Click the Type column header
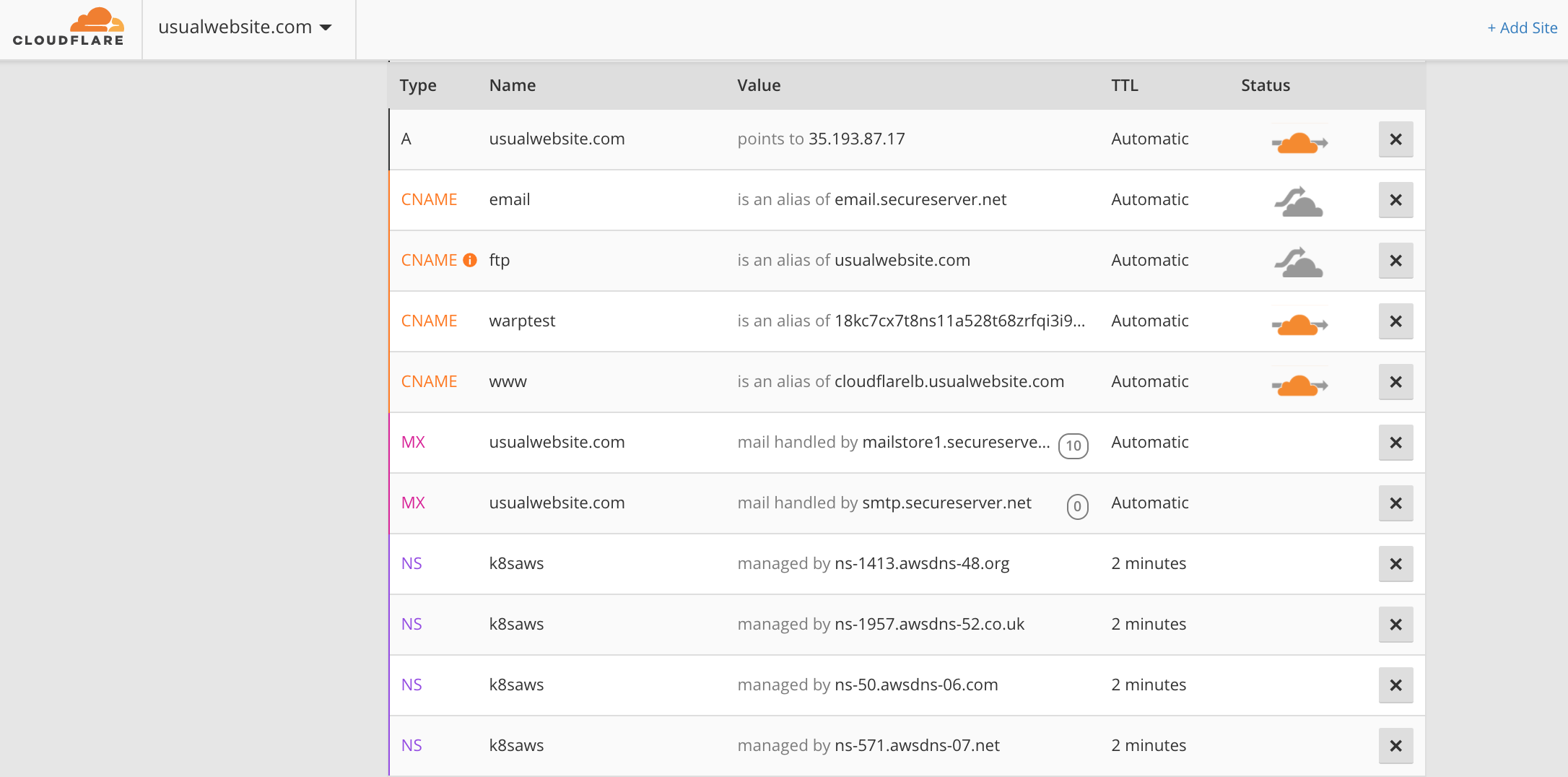1568x777 pixels. (x=418, y=85)
